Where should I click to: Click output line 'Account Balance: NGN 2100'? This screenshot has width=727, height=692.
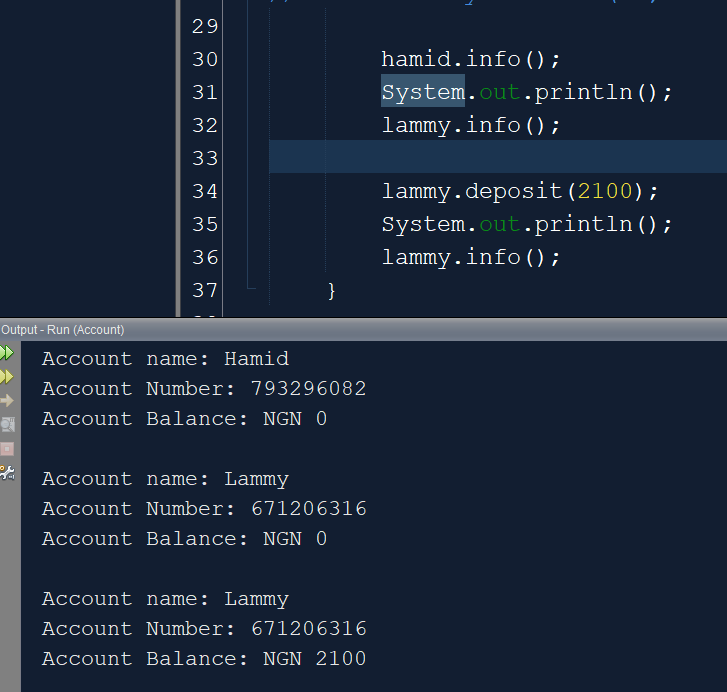click(204, 659)
